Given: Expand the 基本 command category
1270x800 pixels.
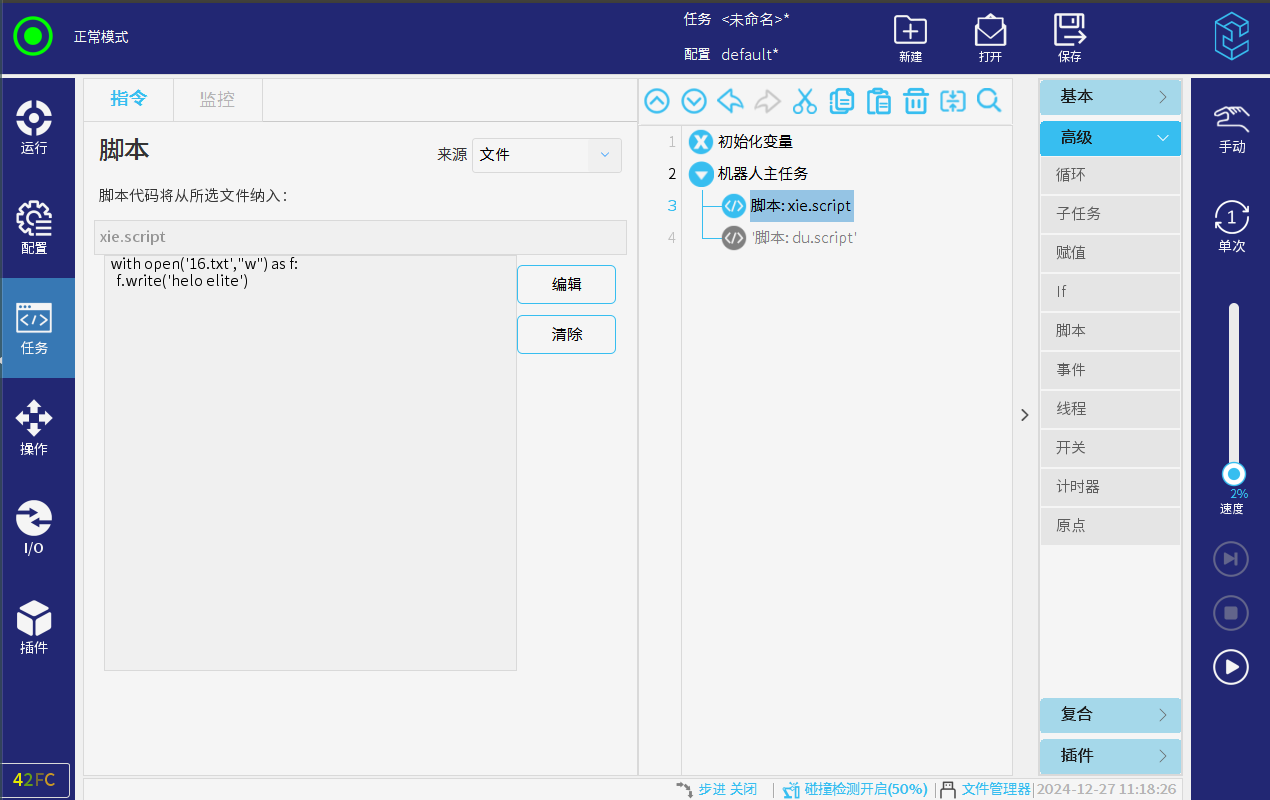Looking at the screenshot, I should pyautogui.click(x=1110, y=97).
